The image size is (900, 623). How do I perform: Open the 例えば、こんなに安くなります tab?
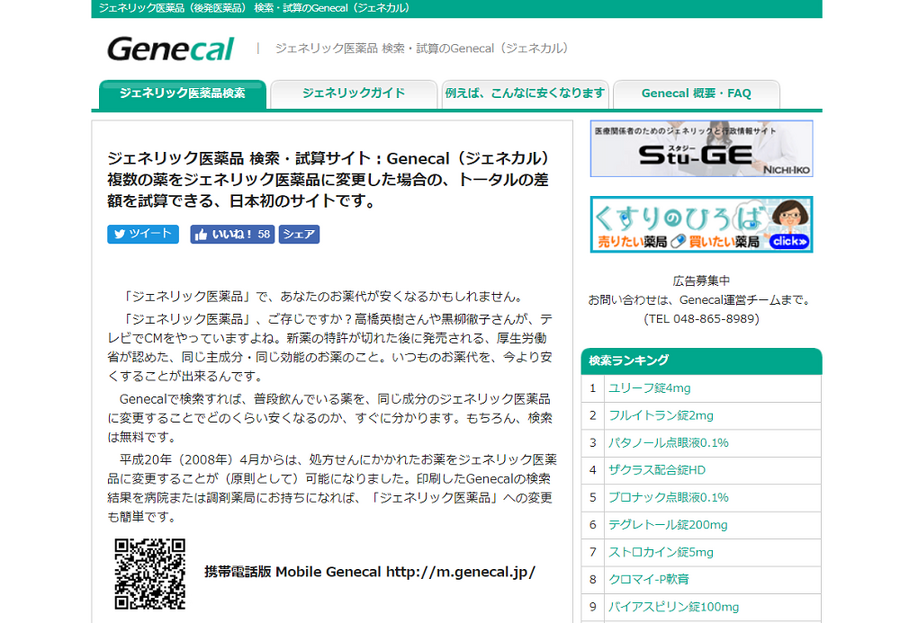(525, 94)
